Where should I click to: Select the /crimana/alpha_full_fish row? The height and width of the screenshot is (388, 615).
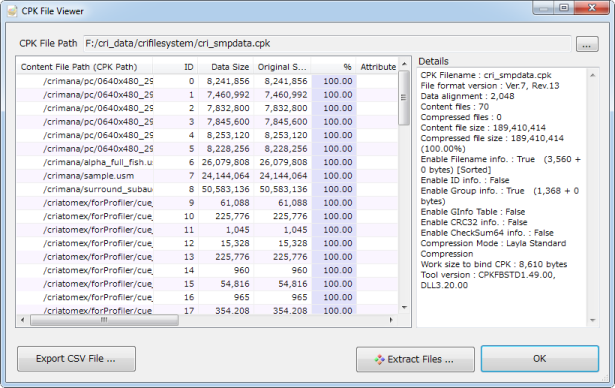[207, 162]
